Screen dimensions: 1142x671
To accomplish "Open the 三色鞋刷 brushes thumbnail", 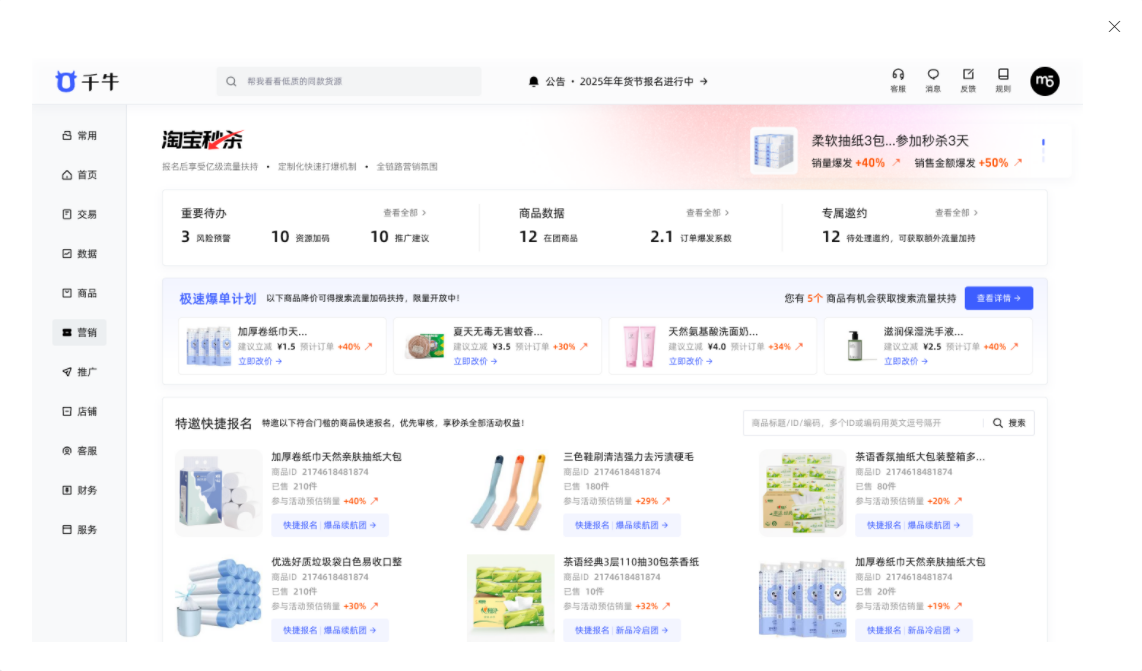I will coord(510,493).
